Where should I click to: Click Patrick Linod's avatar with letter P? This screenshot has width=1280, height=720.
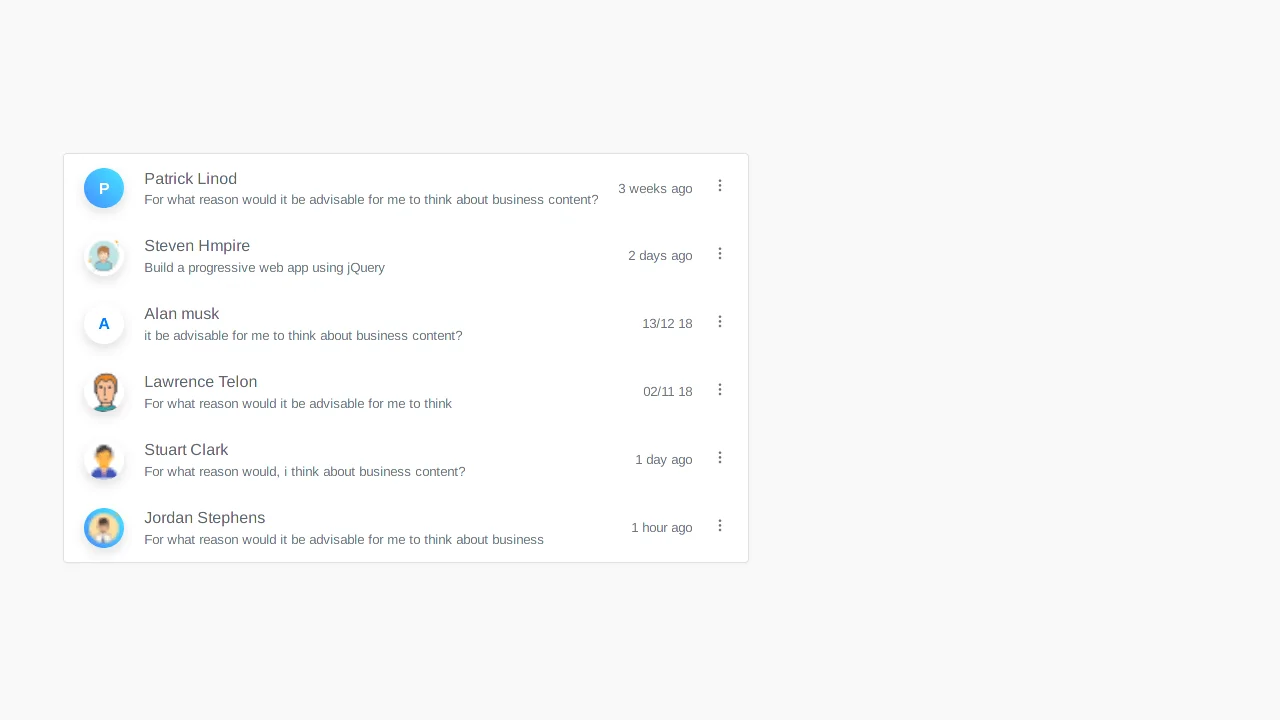[104, 188]
